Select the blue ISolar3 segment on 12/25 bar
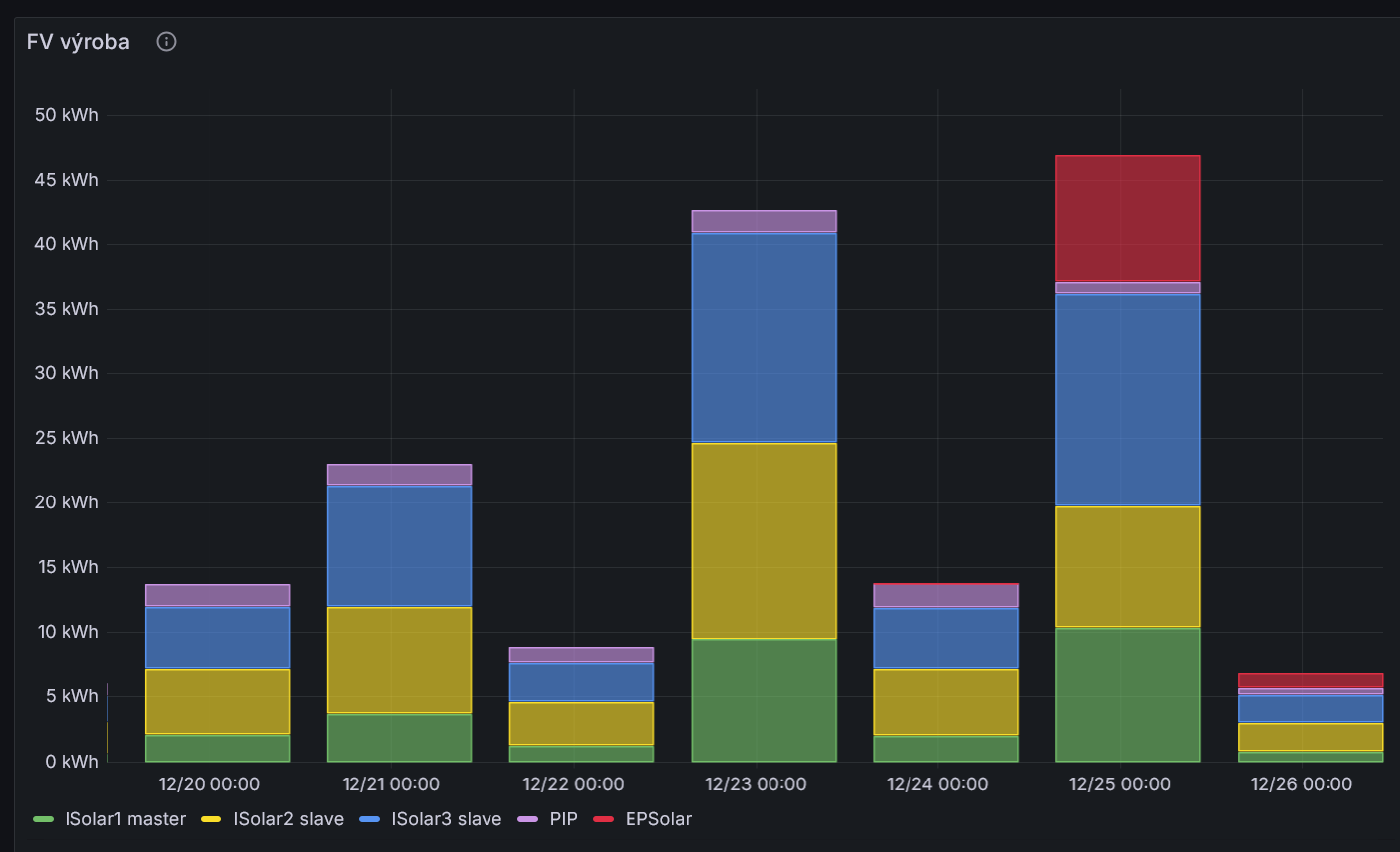This screenshot has height=852, width=1400. click(x=1128, y=400)
